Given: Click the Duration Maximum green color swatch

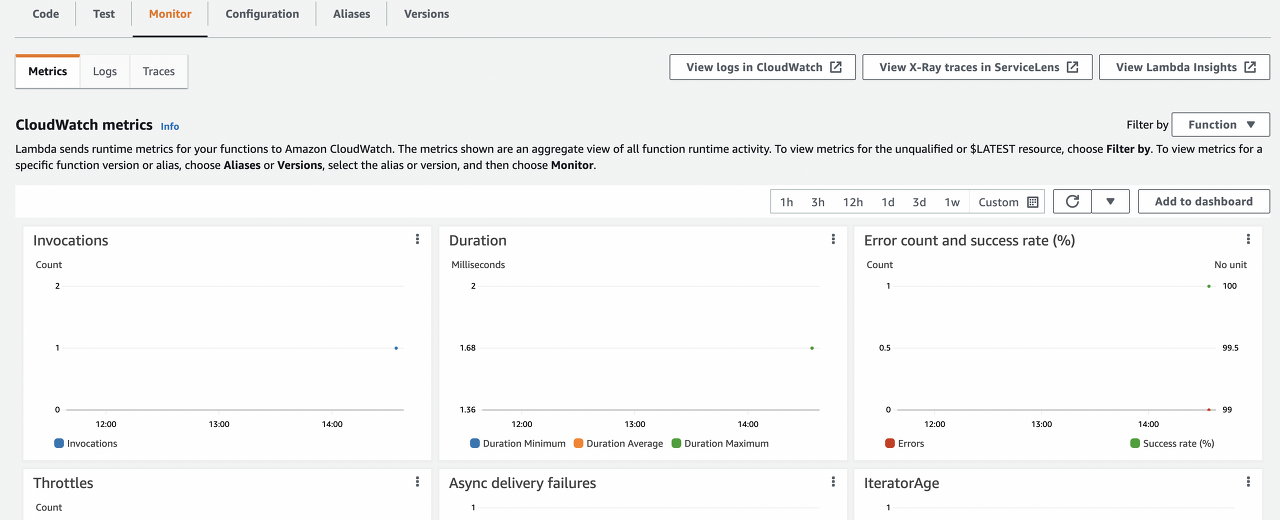Looking at the screenshot, I should tap(677, 443).
